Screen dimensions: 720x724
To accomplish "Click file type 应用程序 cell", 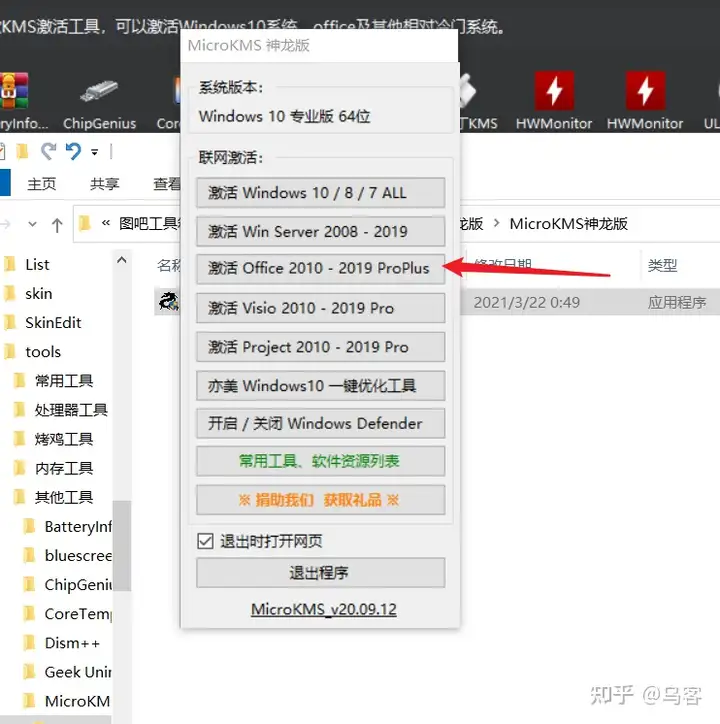I will pos(677,303).
